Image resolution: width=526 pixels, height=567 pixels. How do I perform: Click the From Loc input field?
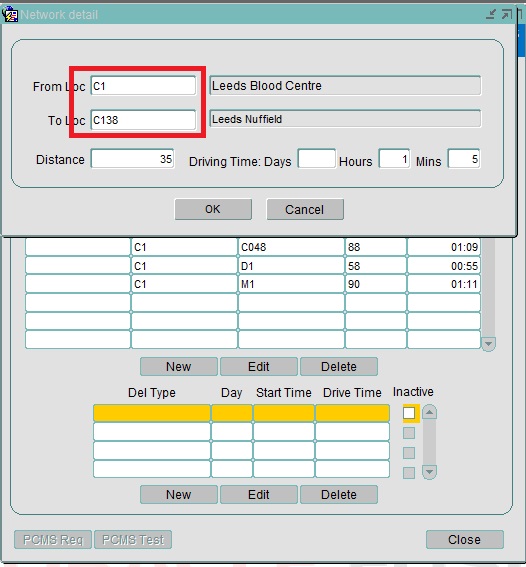(143, 86)
